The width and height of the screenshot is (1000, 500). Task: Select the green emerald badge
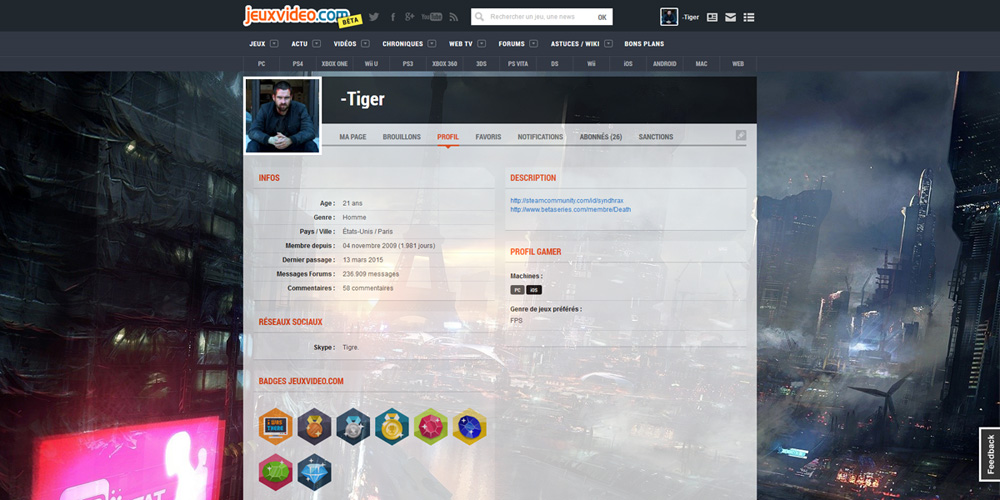click(276, 472)
